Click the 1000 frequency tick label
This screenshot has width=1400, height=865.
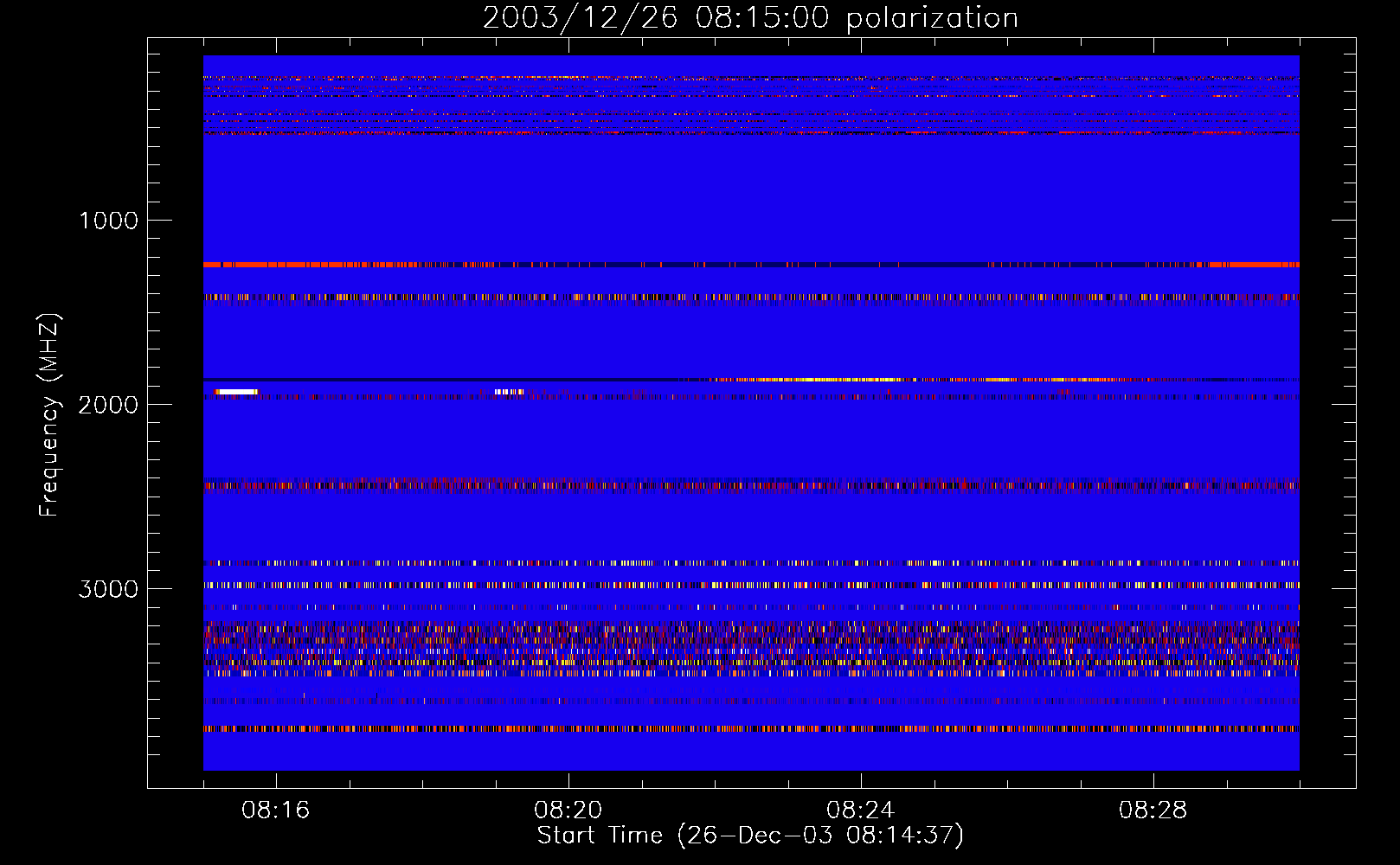point(108,221)
